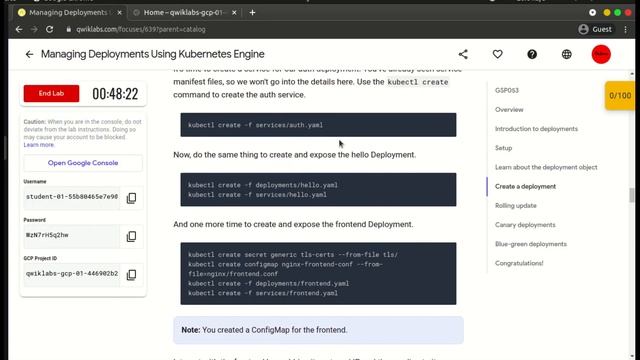Viewport: 640px width, 360px height.
Task: Go to Blue-green deployments section
Action: pyautogui.click(x=531, y=244)
